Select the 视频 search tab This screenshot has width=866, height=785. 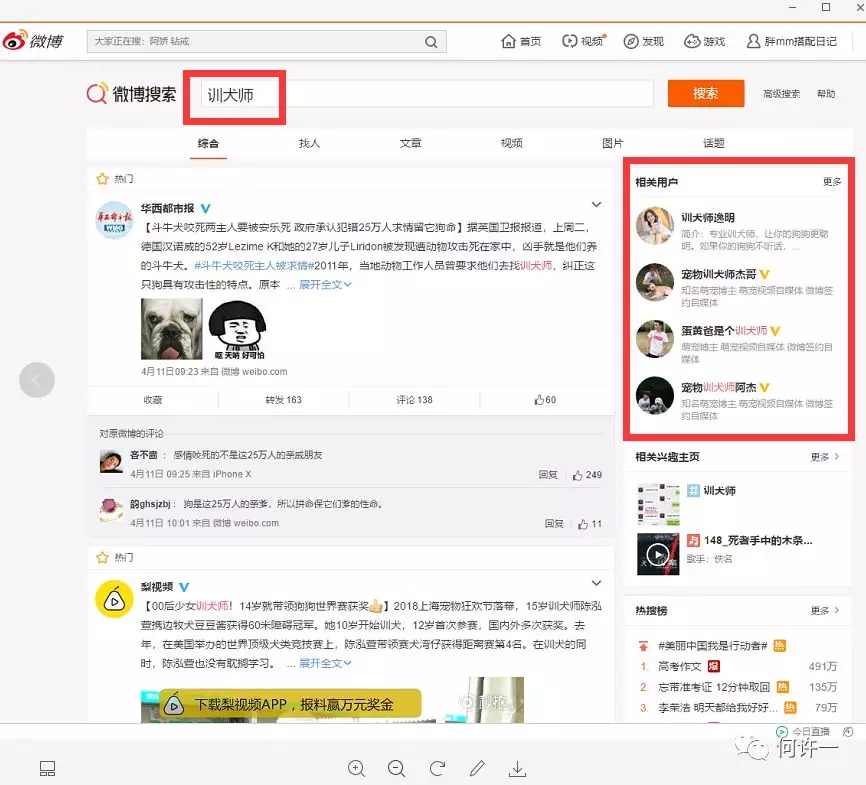(511, 144)
